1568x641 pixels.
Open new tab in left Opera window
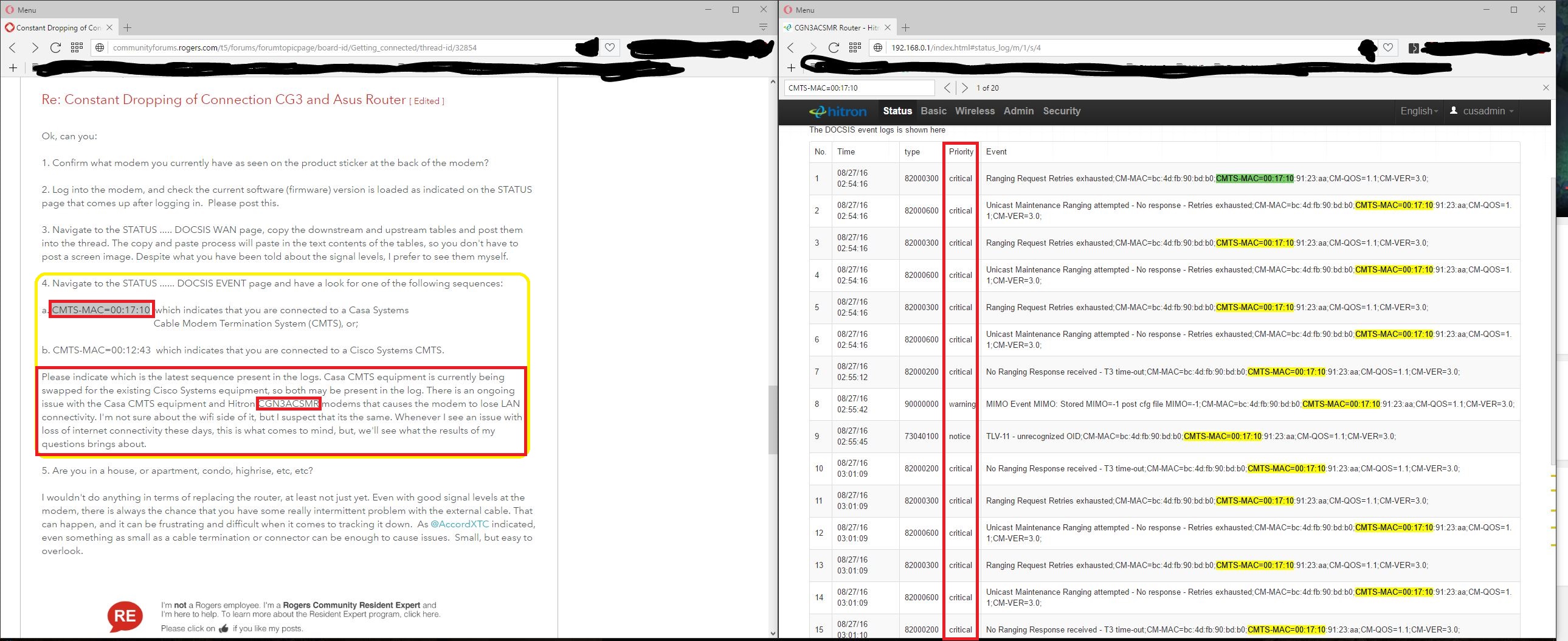pos(127,27)
